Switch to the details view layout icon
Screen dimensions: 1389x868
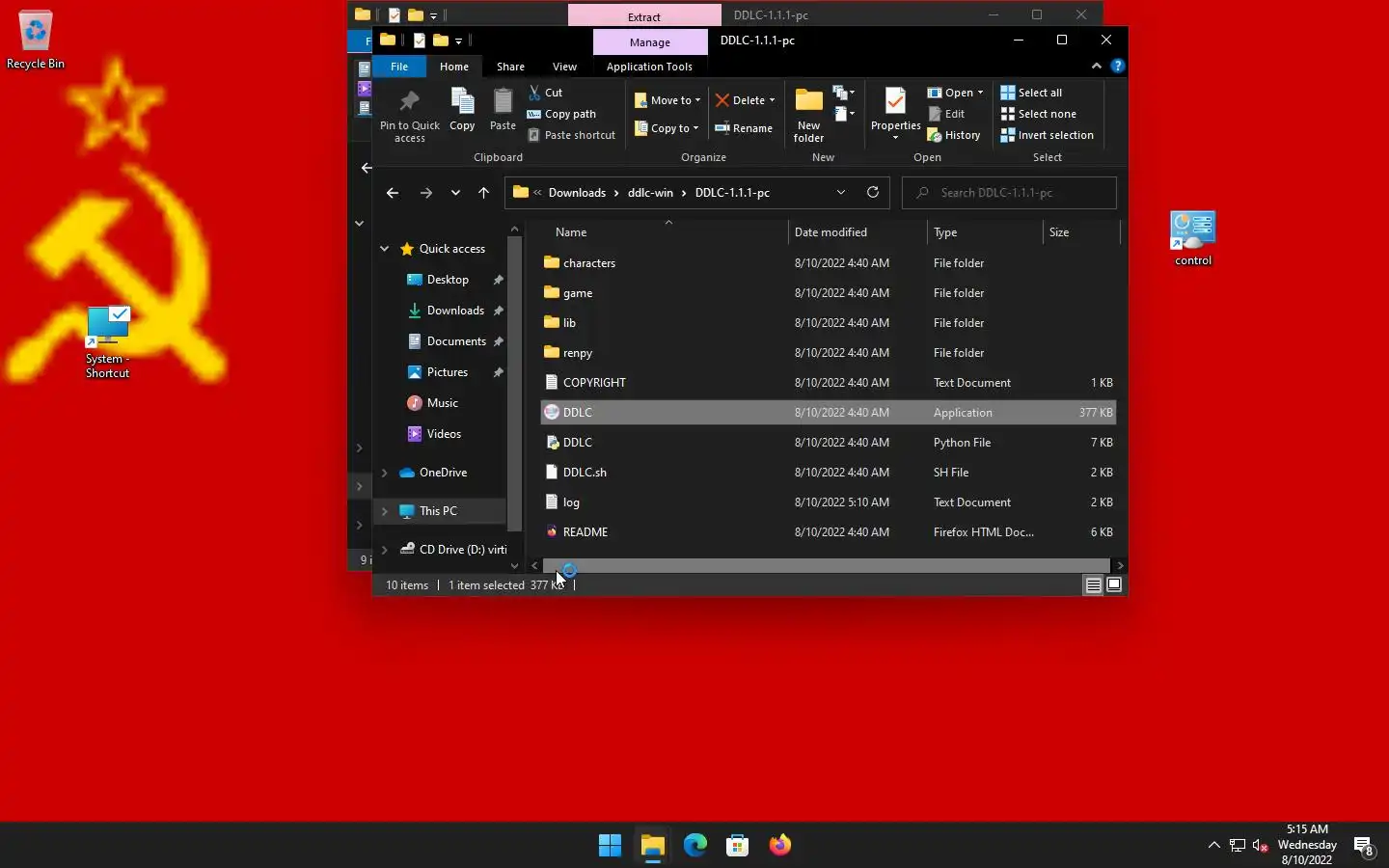pyautogui.click(x=1093, y=585)
